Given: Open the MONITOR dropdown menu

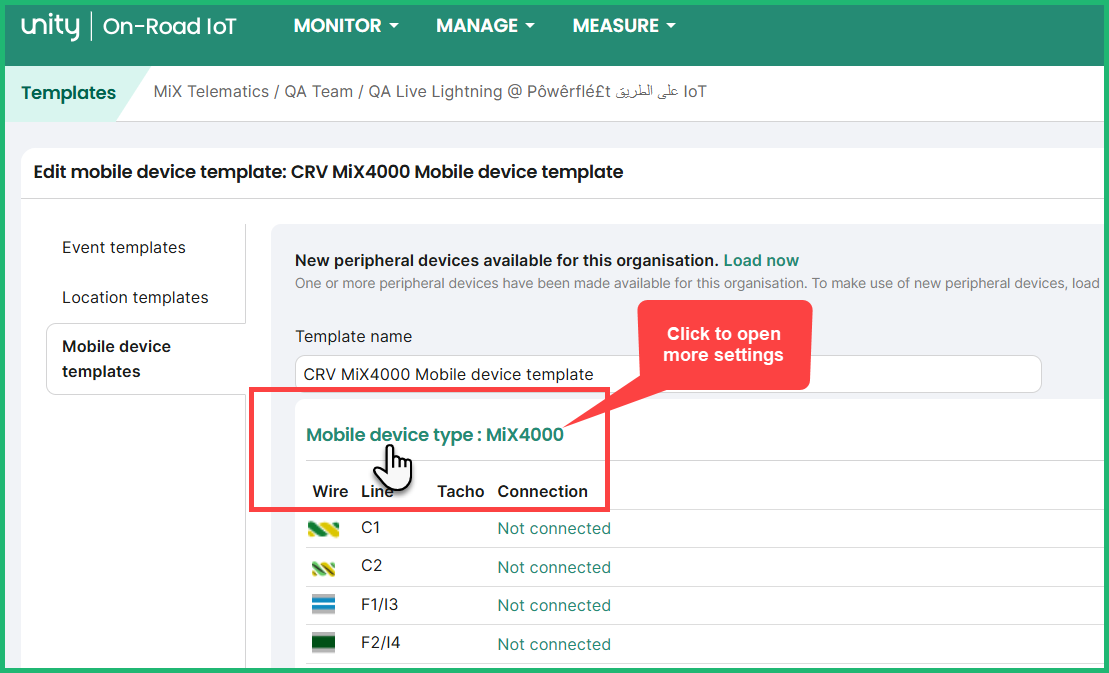Looking at the screenshot, I should [346, 25].
